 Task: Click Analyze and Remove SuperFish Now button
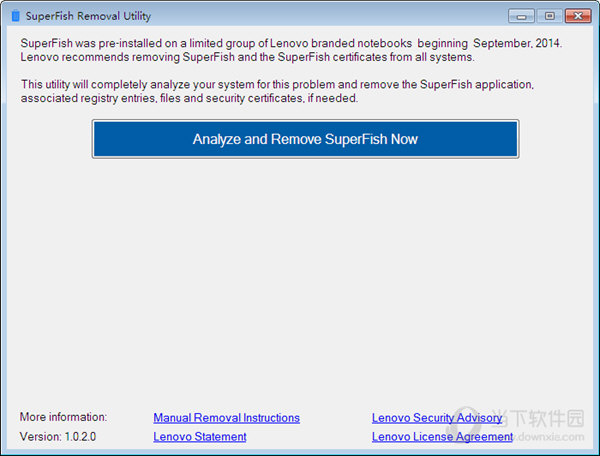click(305, 139)
